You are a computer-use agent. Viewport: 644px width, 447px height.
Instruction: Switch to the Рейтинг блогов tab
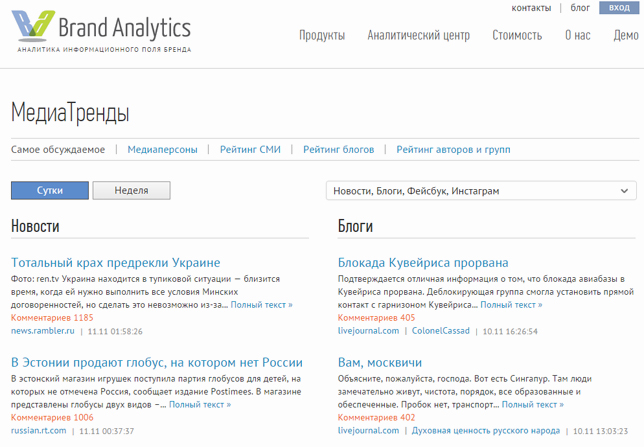point(338,150)
